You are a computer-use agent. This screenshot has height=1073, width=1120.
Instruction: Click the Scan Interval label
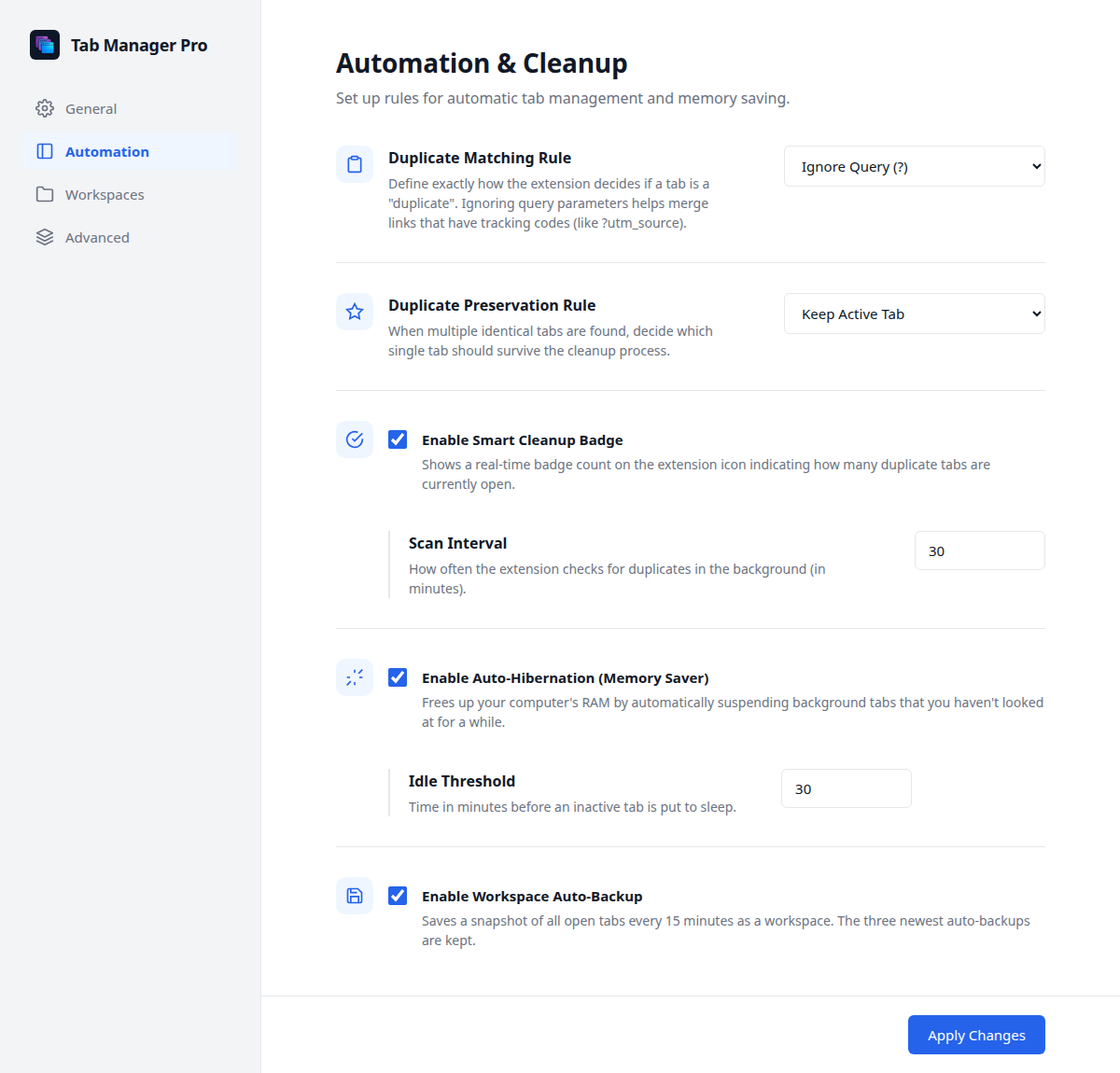coord(457,543)
